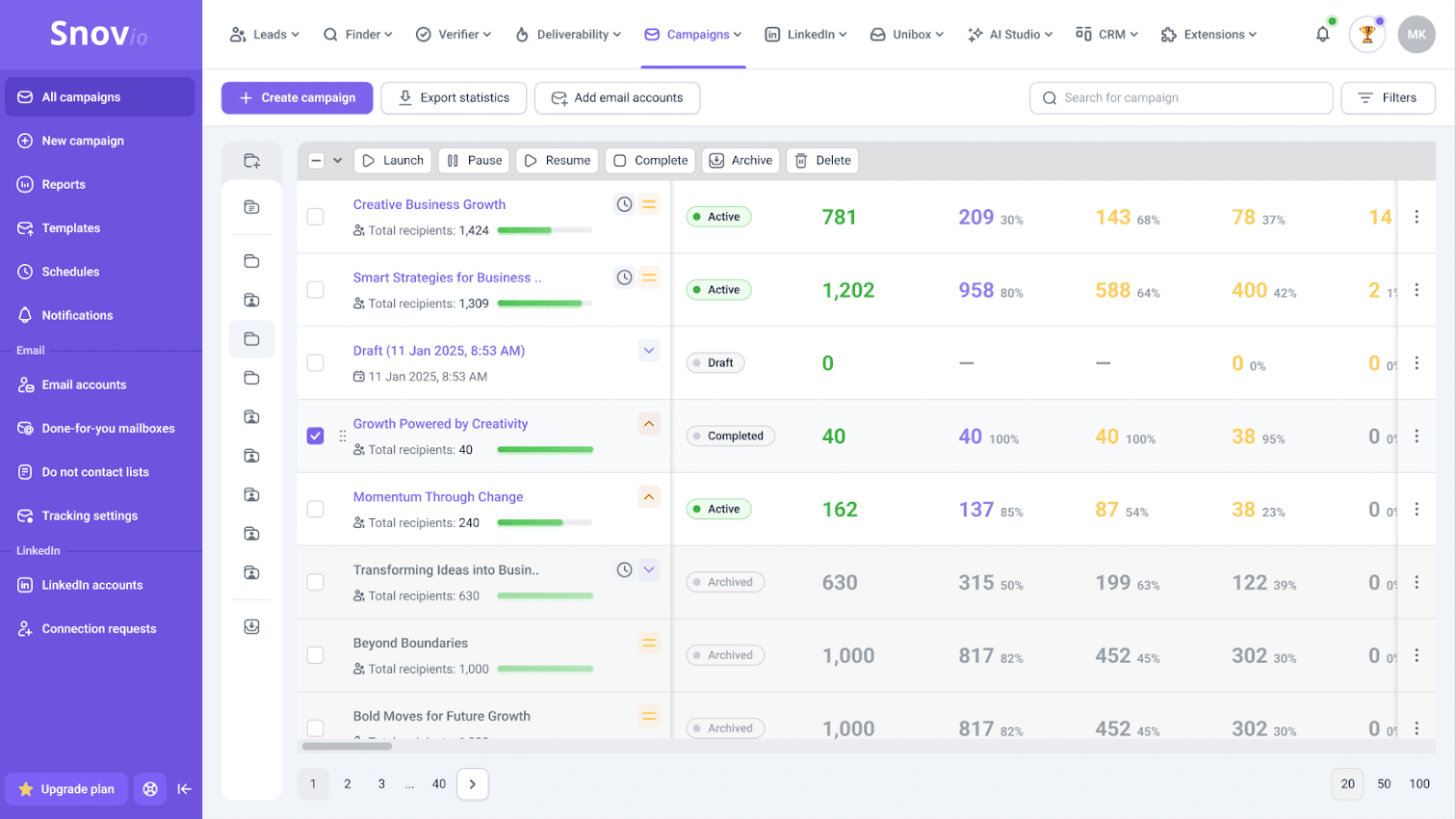The image size is (1456, 819).
Task: Open the help lifebuoy icon
Action: tap(150, 789)
